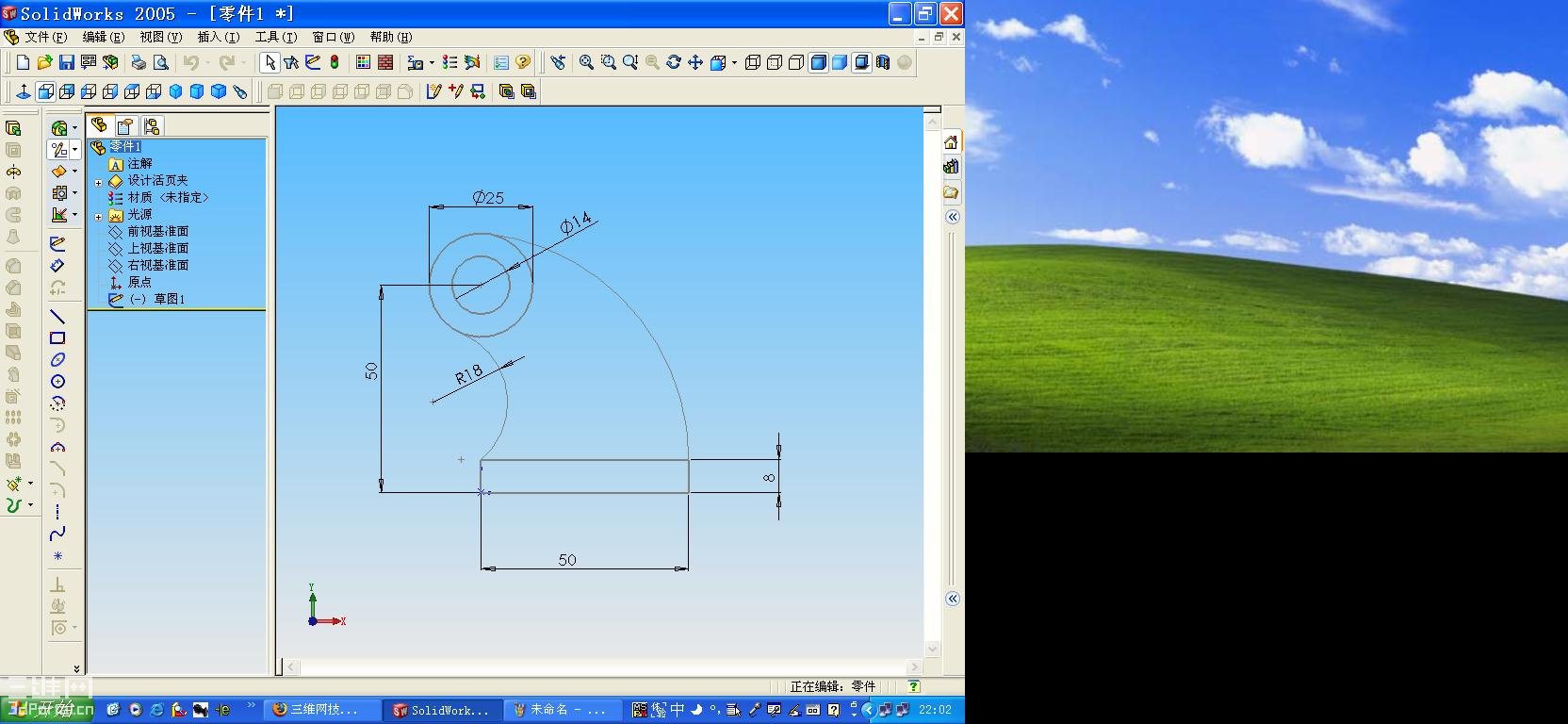Open the Features toolbar dropdown in CommandManager

74,128
